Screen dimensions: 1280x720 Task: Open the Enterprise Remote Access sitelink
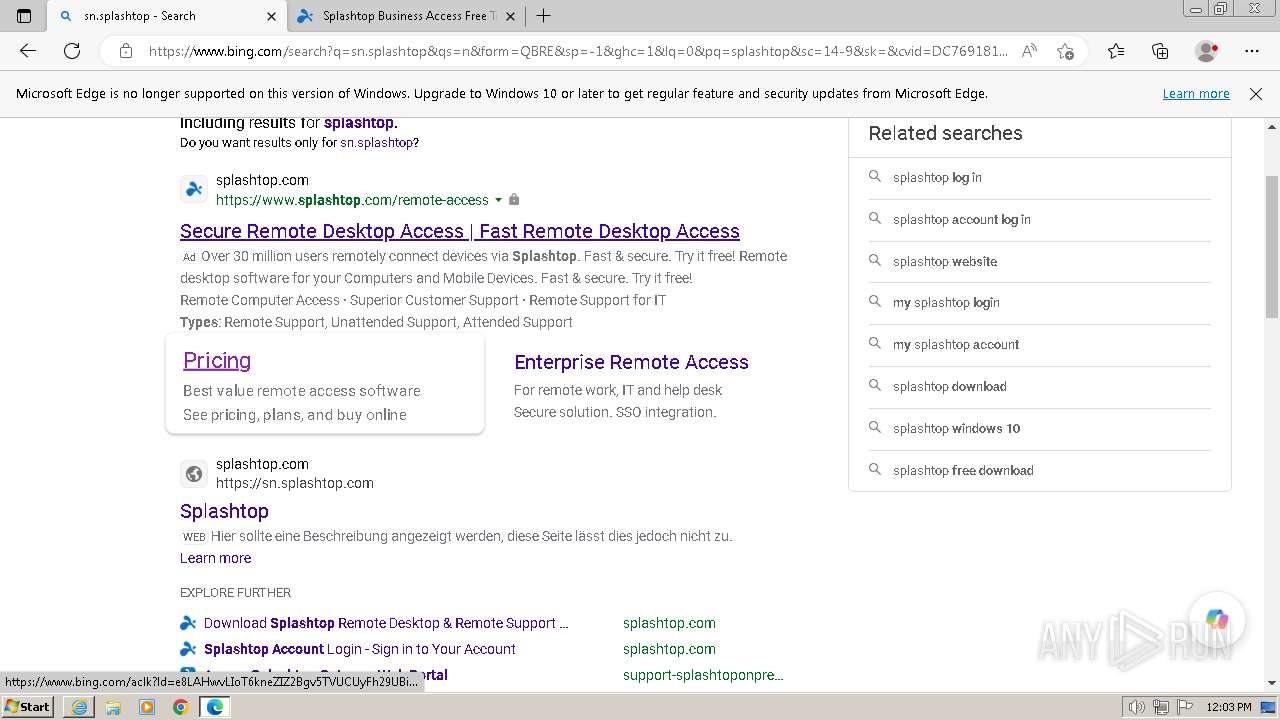[631, 362]
